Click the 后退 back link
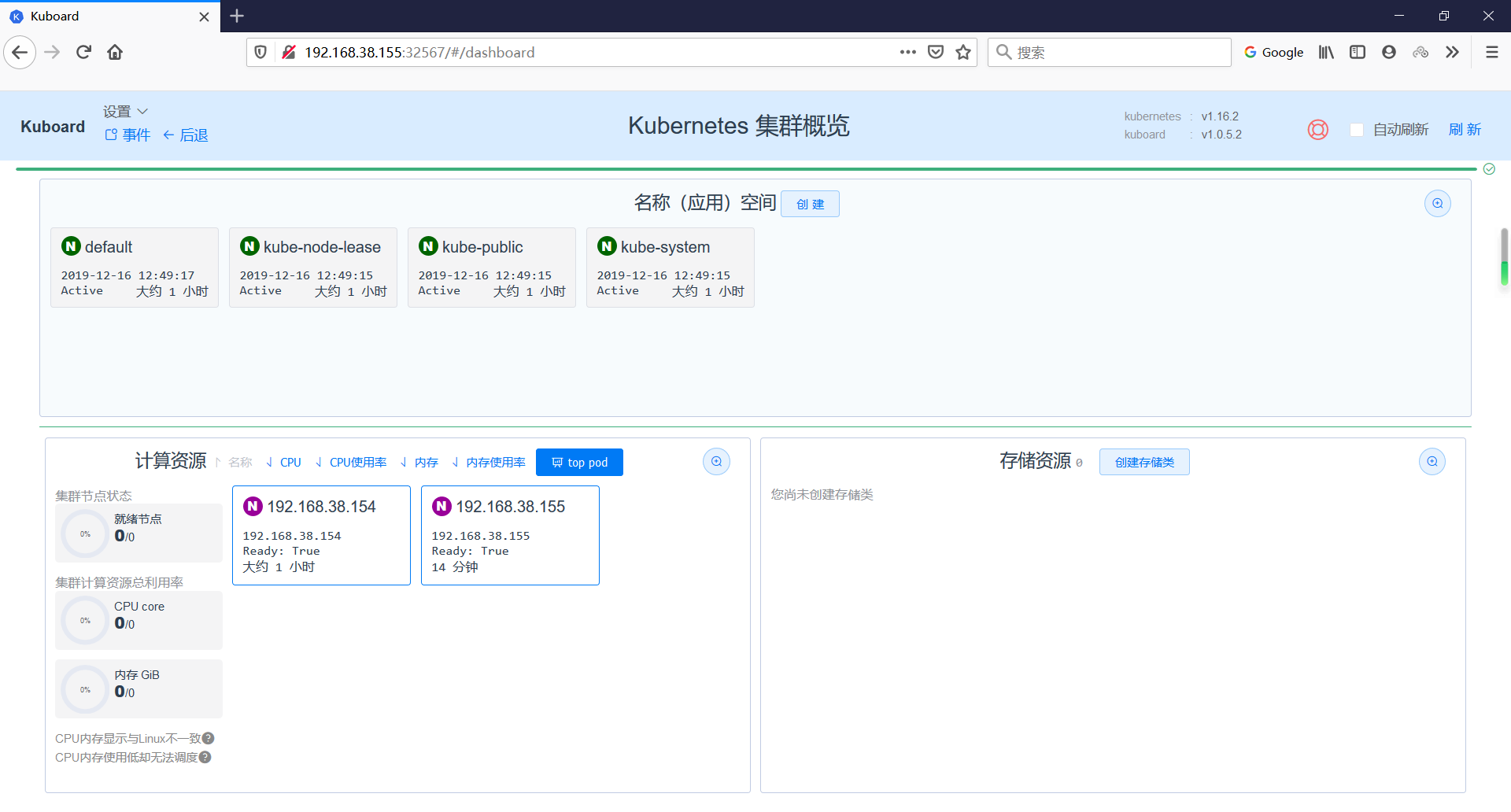 click(x=186, y=135)
